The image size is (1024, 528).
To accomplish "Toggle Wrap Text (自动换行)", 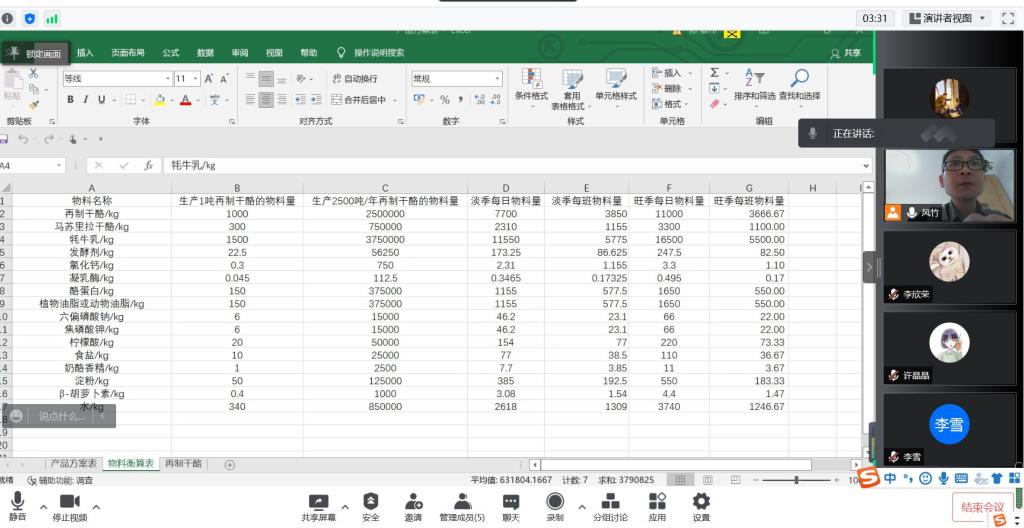I will coord(354,78).
